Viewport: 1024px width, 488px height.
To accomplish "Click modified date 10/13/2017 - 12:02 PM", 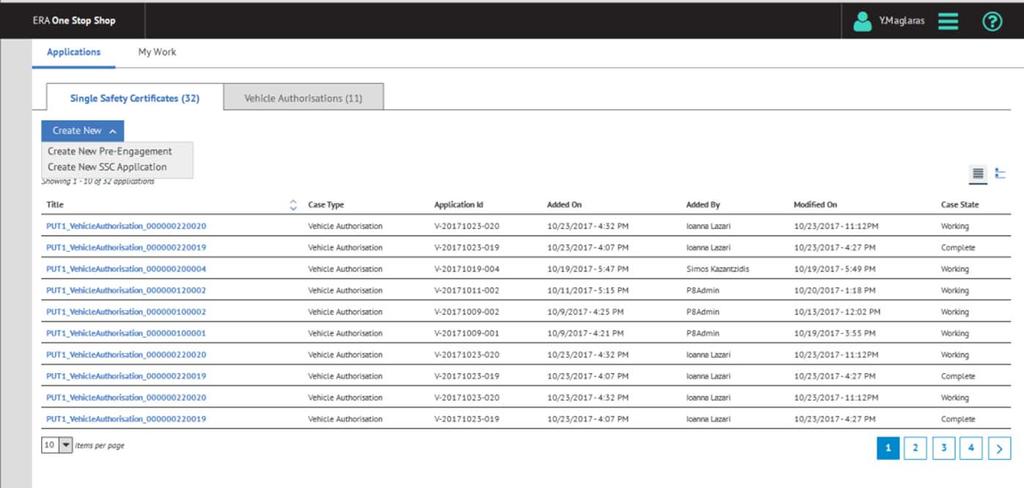I will pyautogui.click(x=836, y=312).
